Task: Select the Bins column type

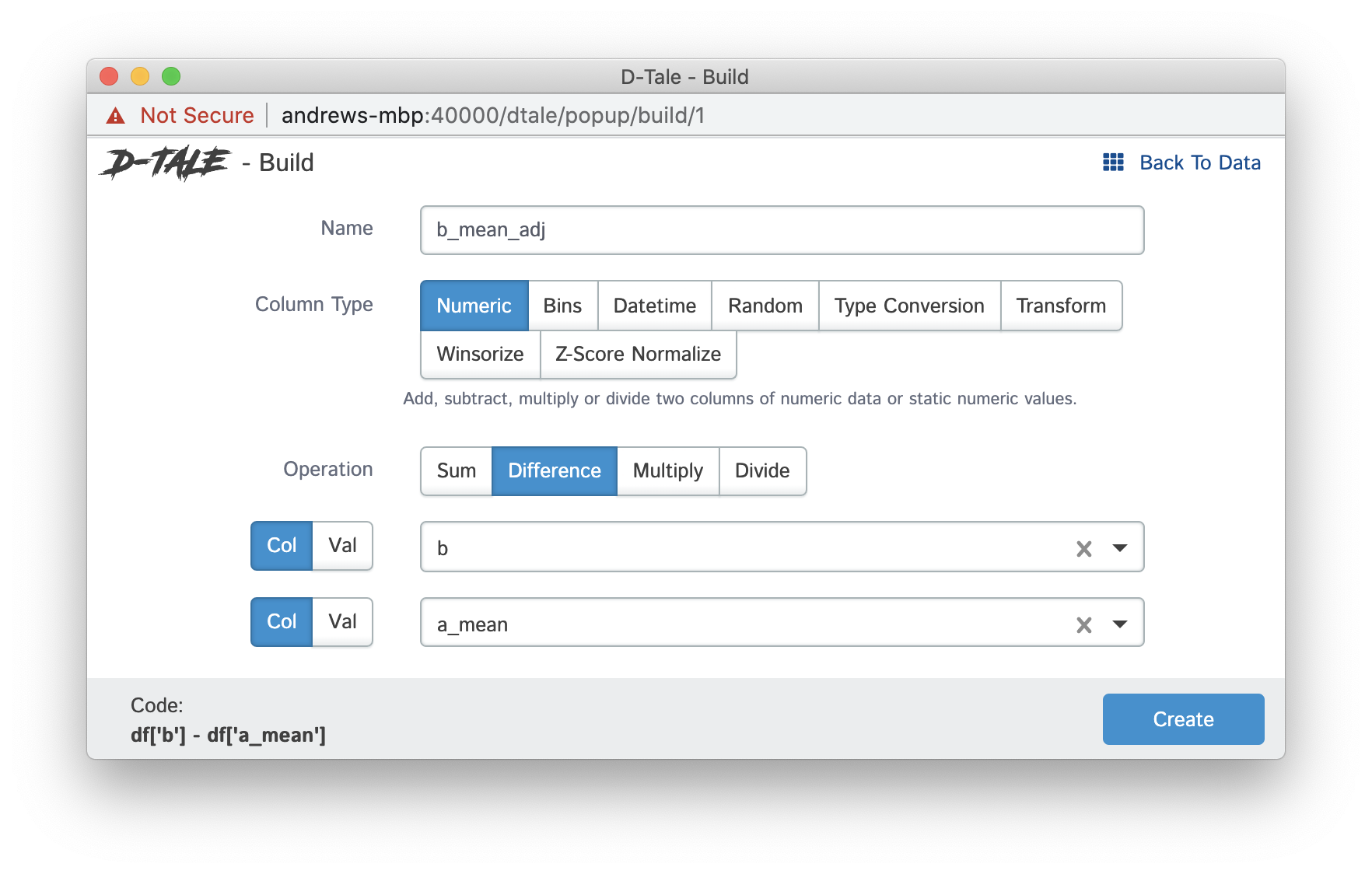Action: tap(563, 306)
